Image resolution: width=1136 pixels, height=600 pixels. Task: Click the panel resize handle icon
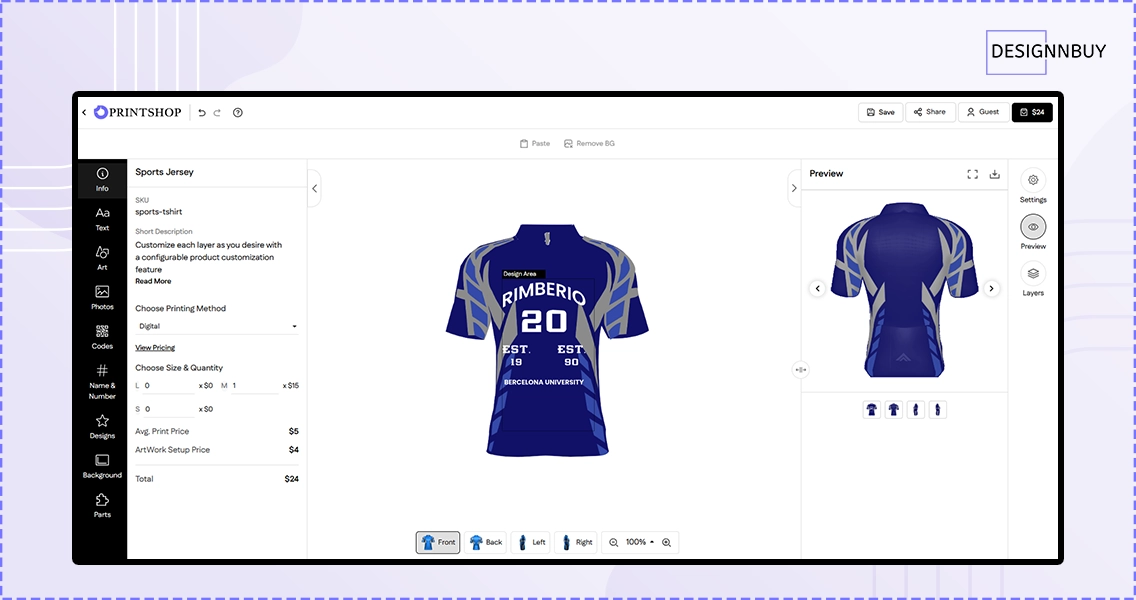(801, 370)
